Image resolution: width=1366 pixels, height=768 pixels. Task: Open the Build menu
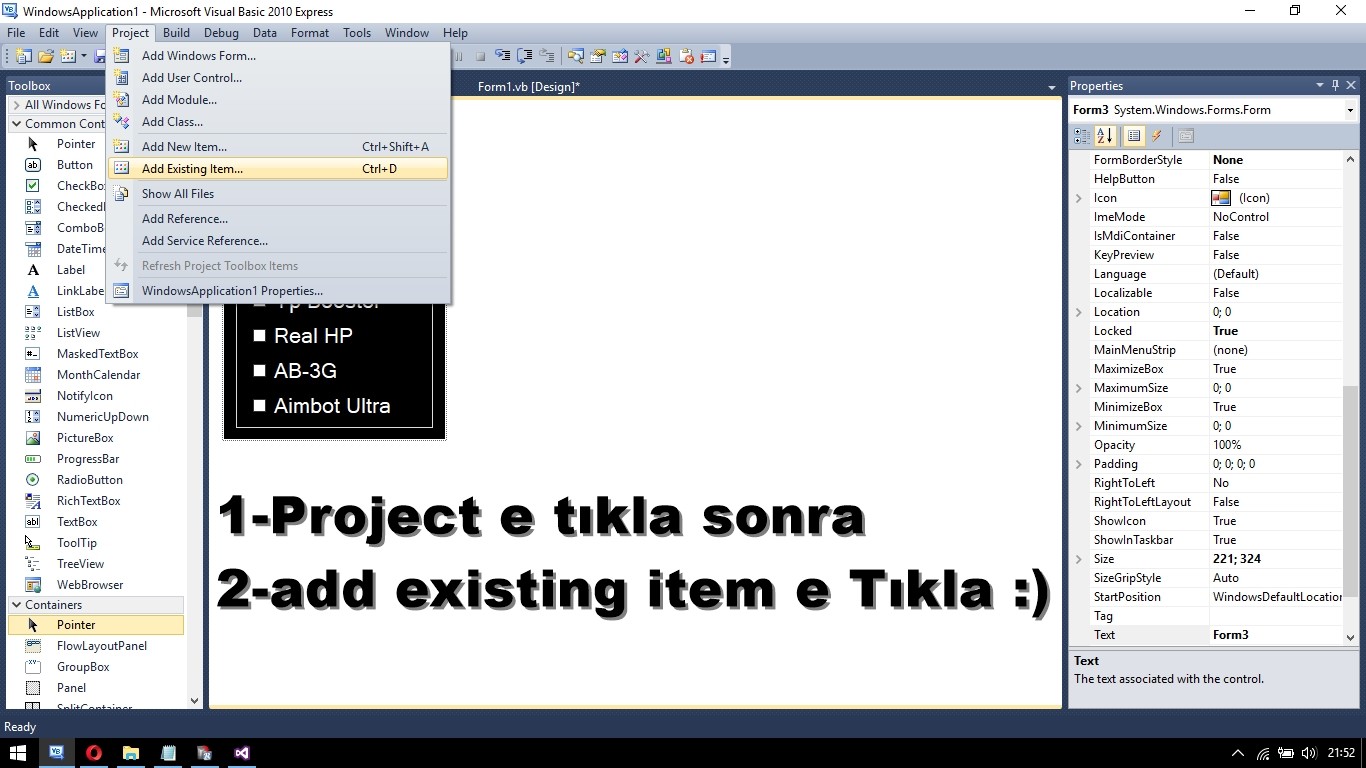(176, 33)
